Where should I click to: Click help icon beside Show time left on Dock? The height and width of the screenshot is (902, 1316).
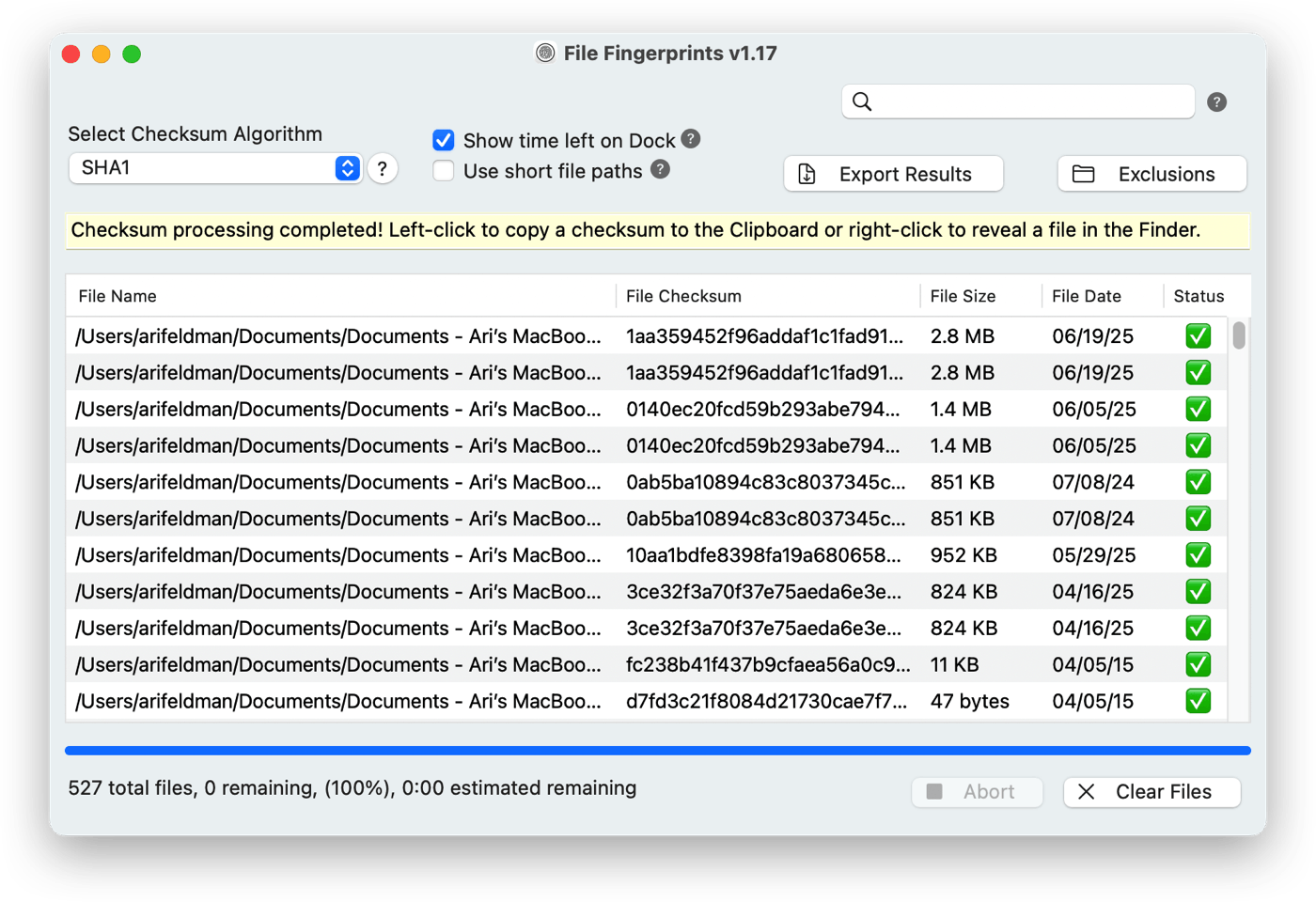[x=691, y=139]
